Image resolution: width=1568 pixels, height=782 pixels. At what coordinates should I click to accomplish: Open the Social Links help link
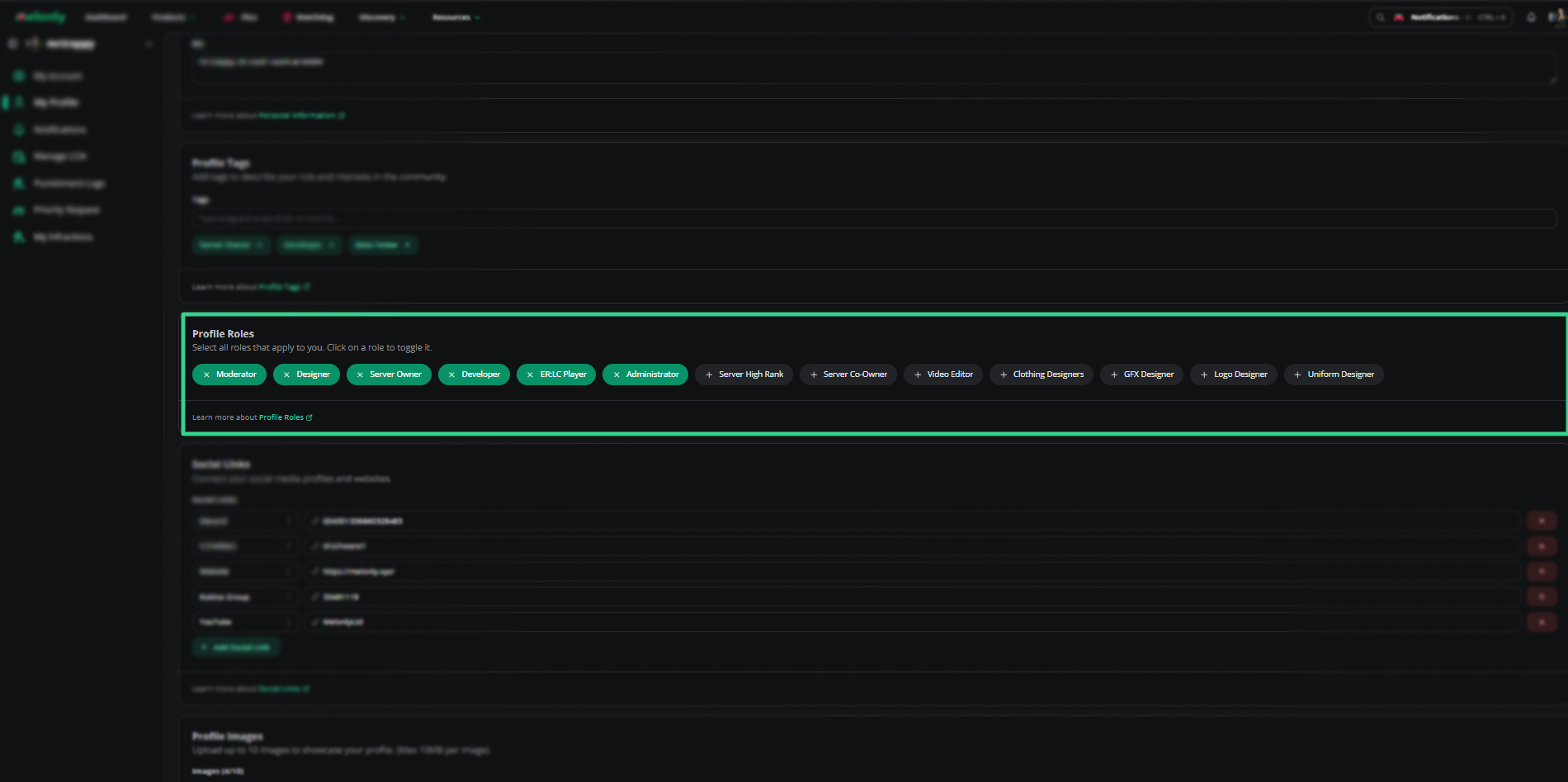(x=285, y=689)
